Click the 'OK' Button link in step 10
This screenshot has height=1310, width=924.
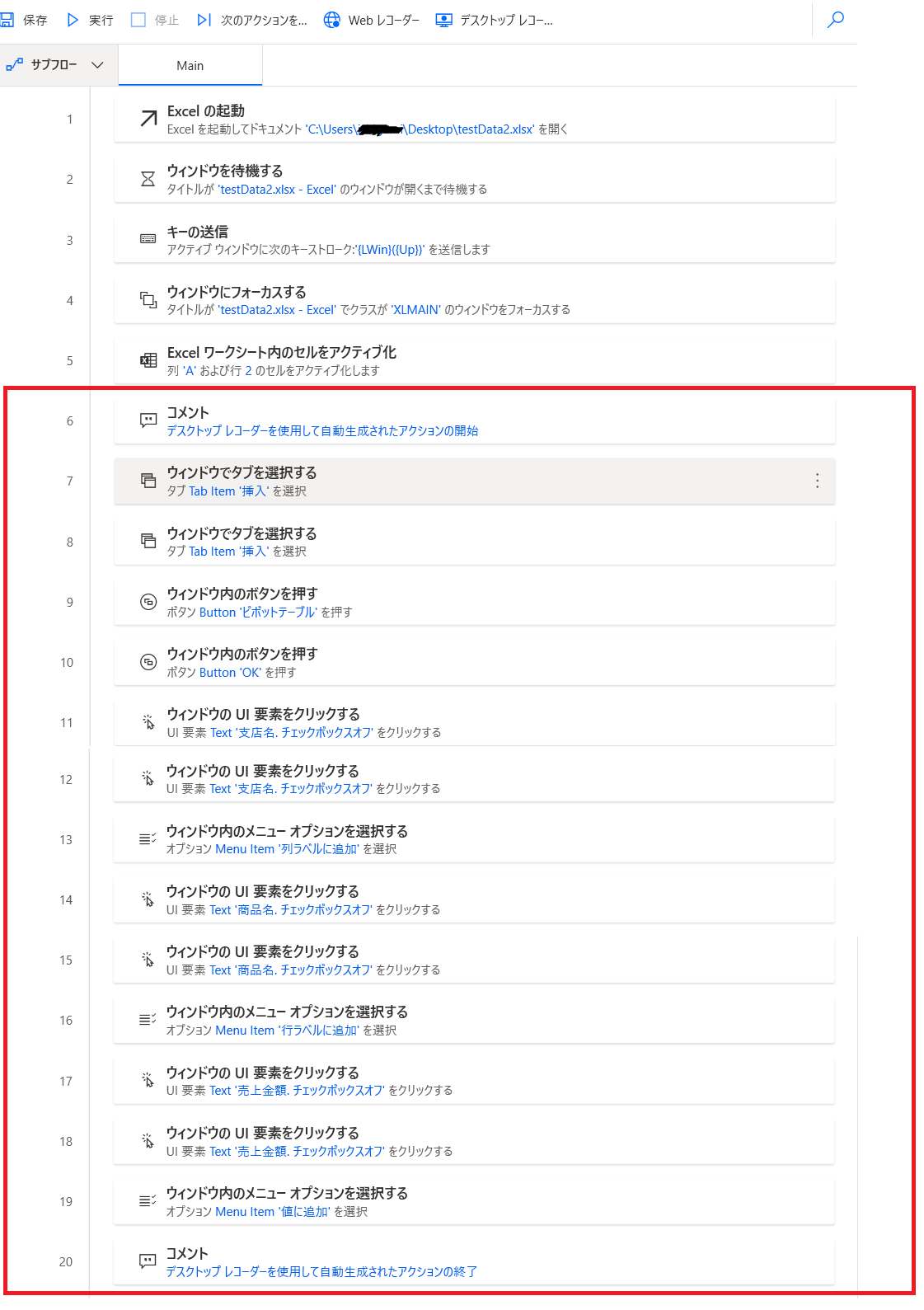(x=230, y=672)
